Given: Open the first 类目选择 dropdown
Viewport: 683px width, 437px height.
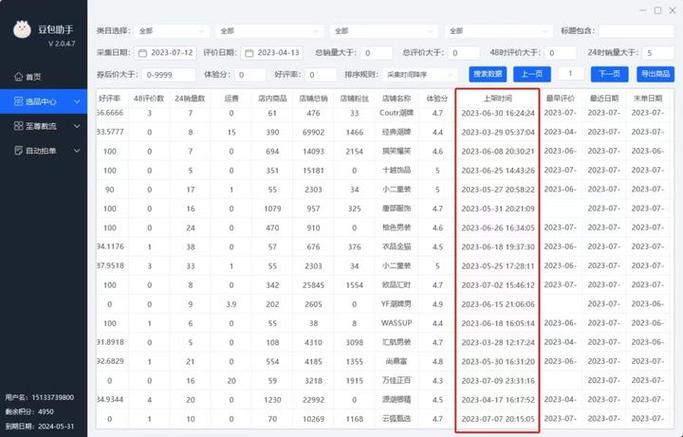Looking at the screenshot, I should click(172, 31).
